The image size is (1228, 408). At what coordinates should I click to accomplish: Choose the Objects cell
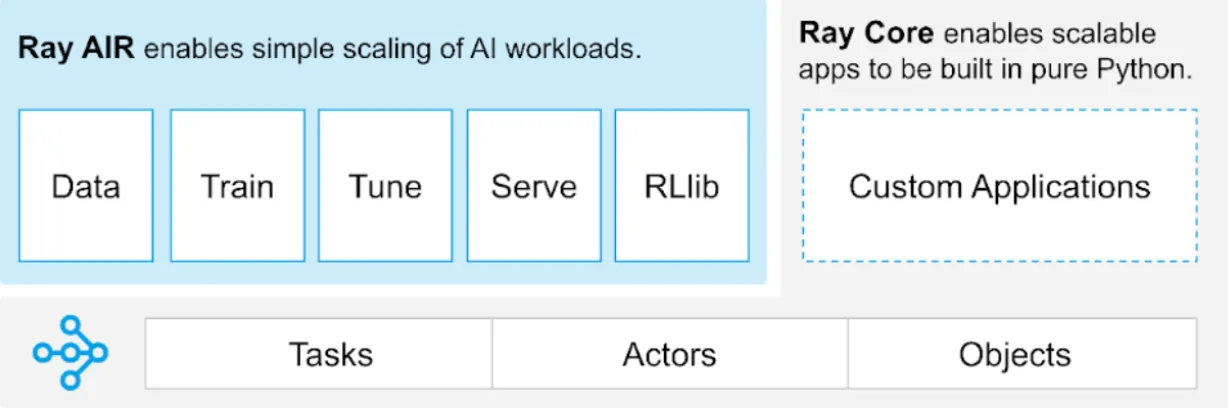[1014, 354]
